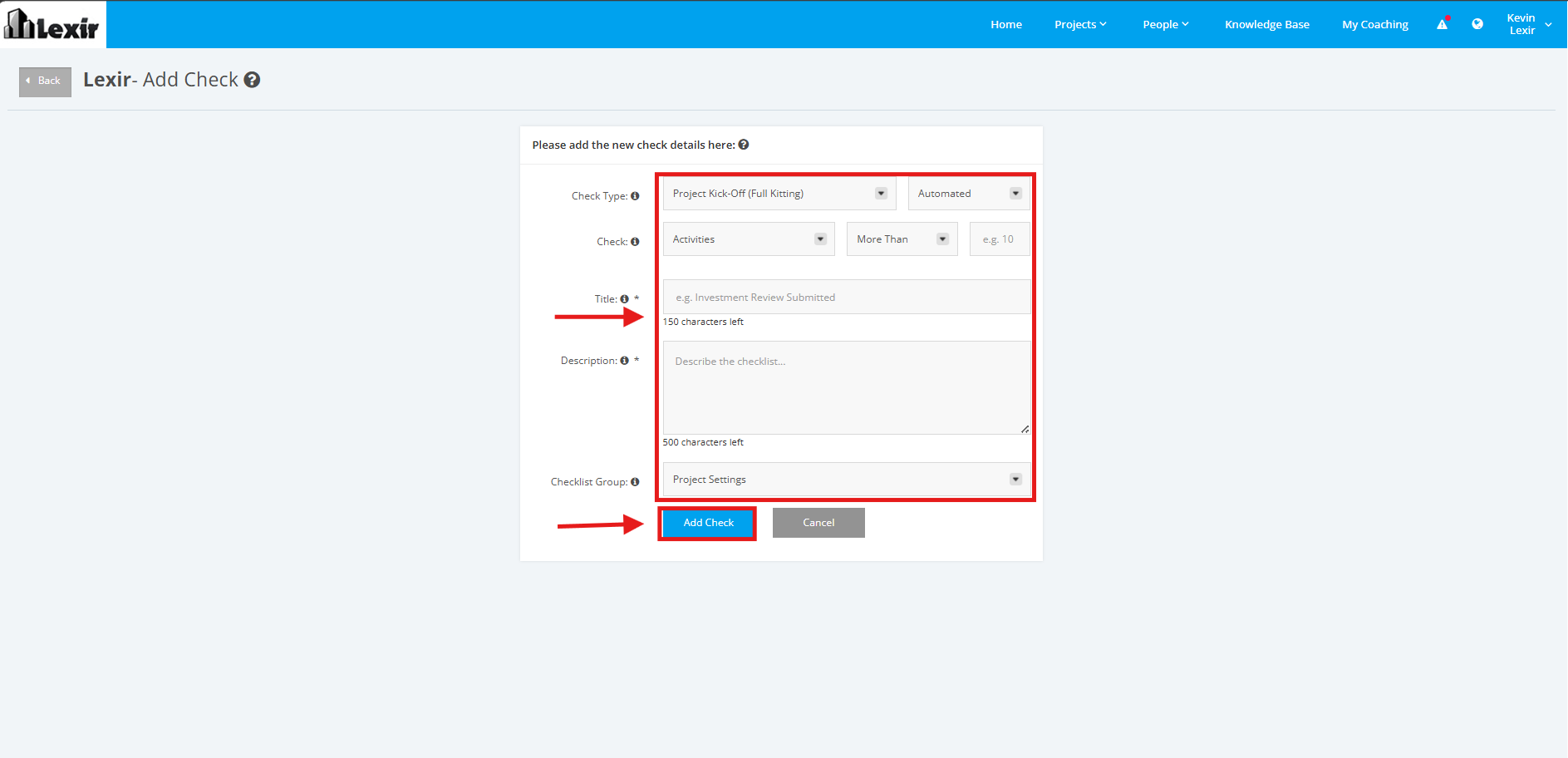Click the Cancel button
The image size is (1568, 758).
coord(818,523)
